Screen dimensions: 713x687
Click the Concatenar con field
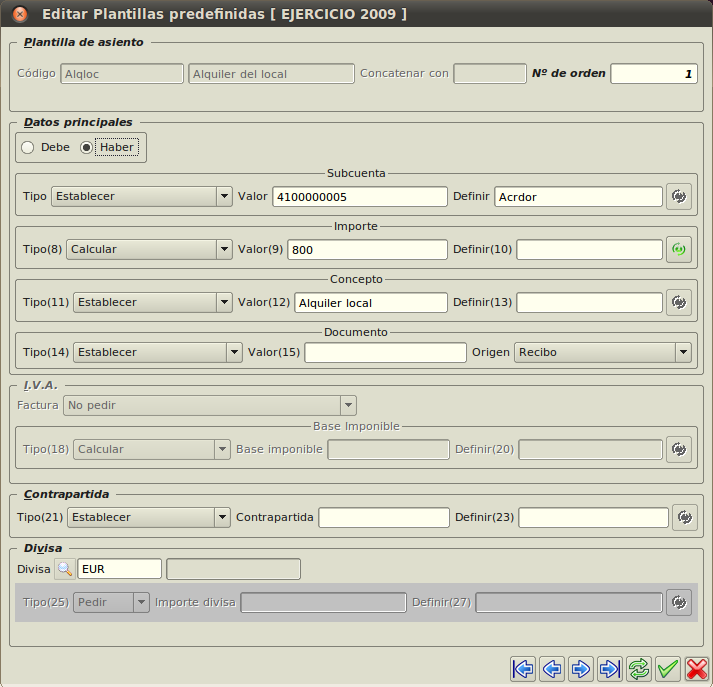pos(490,73)
